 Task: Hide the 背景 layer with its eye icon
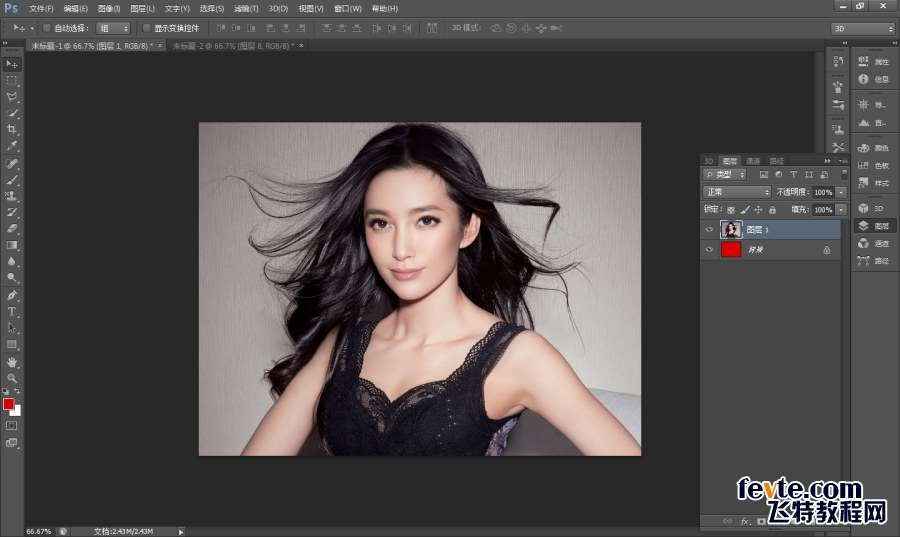coord(709,250)
